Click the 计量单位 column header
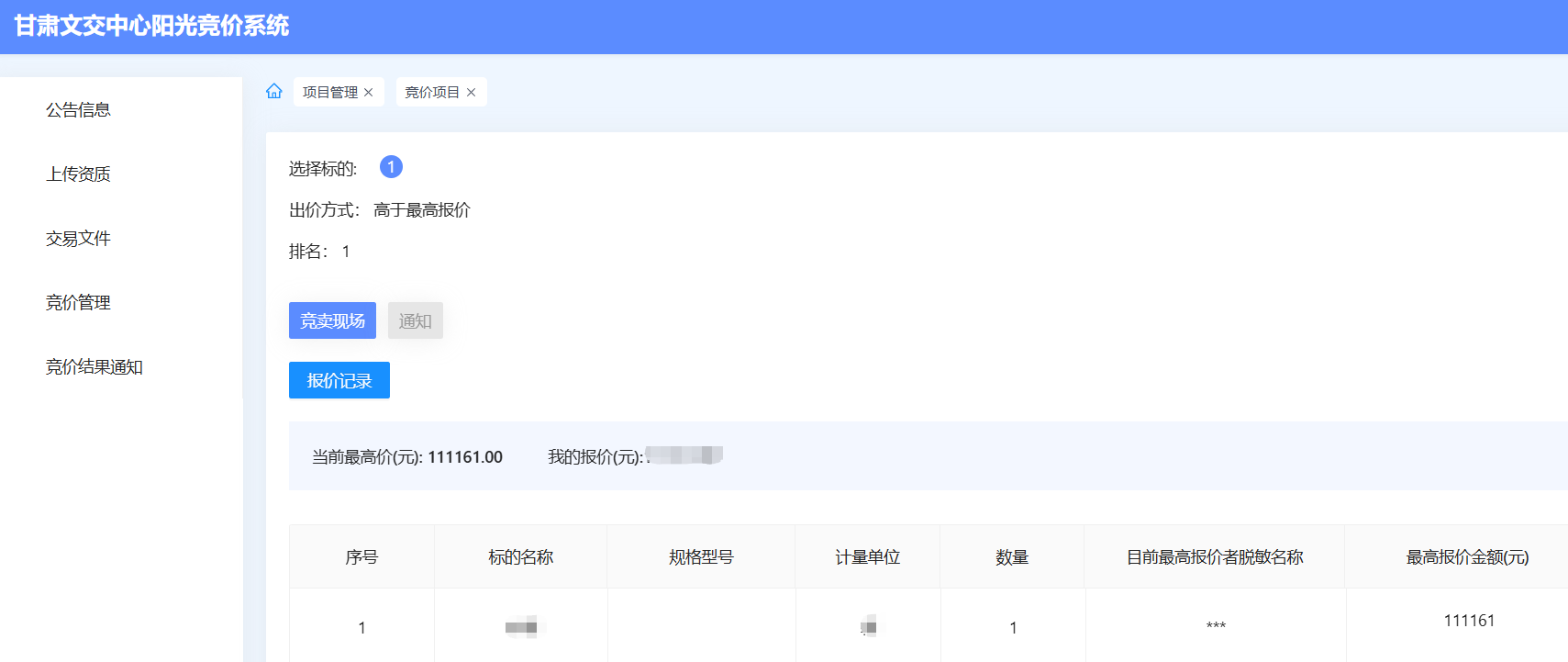This screenshot has width=1568, height=662. 867,557
